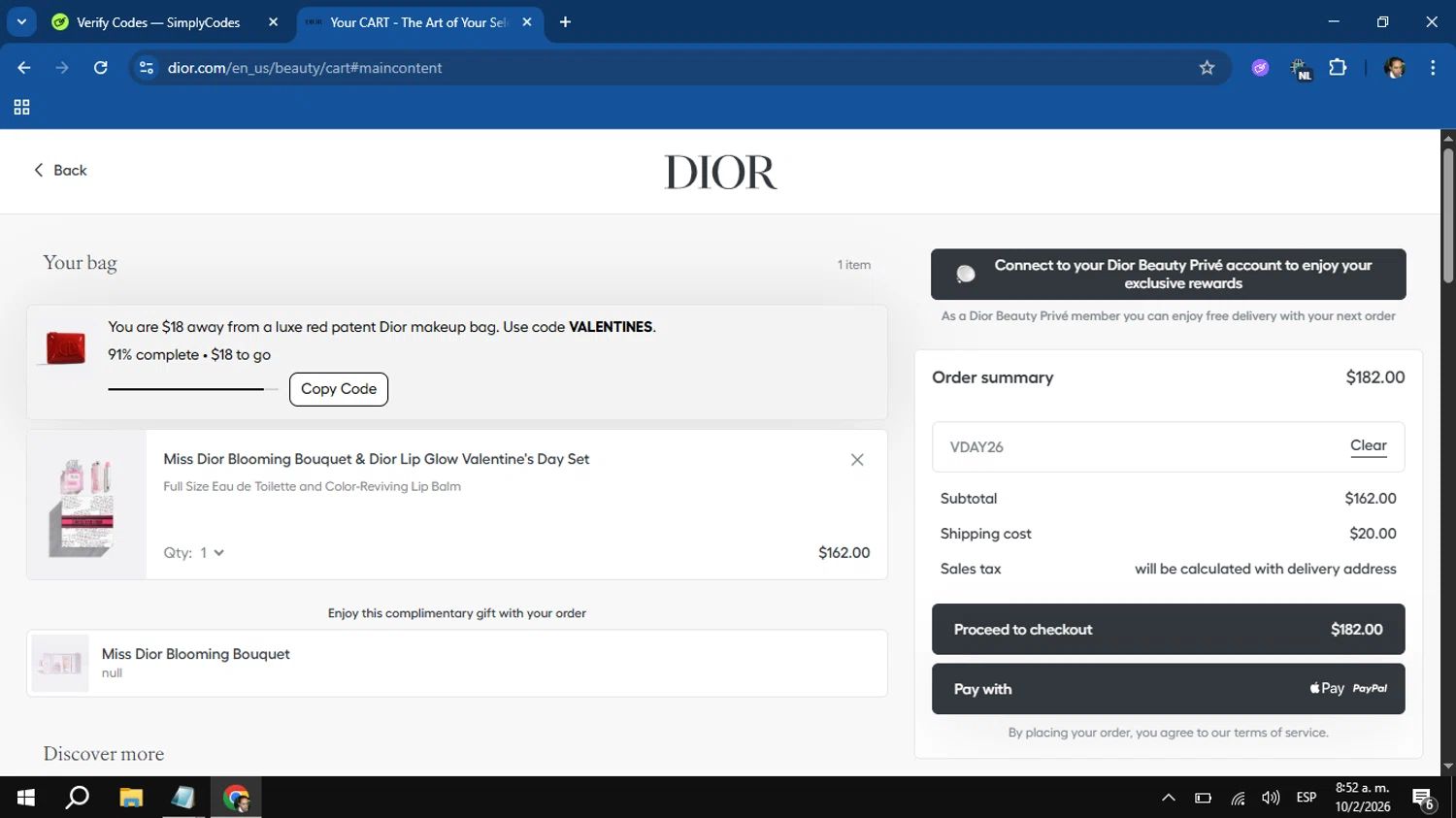The height and width of the screenshot is (818, 1456).
Task: Click the red makeup bag image
Action: click(65, 347)
